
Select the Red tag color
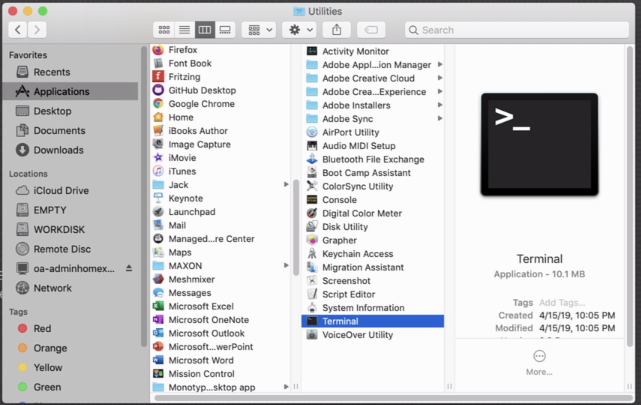click(x=22, y=329)
